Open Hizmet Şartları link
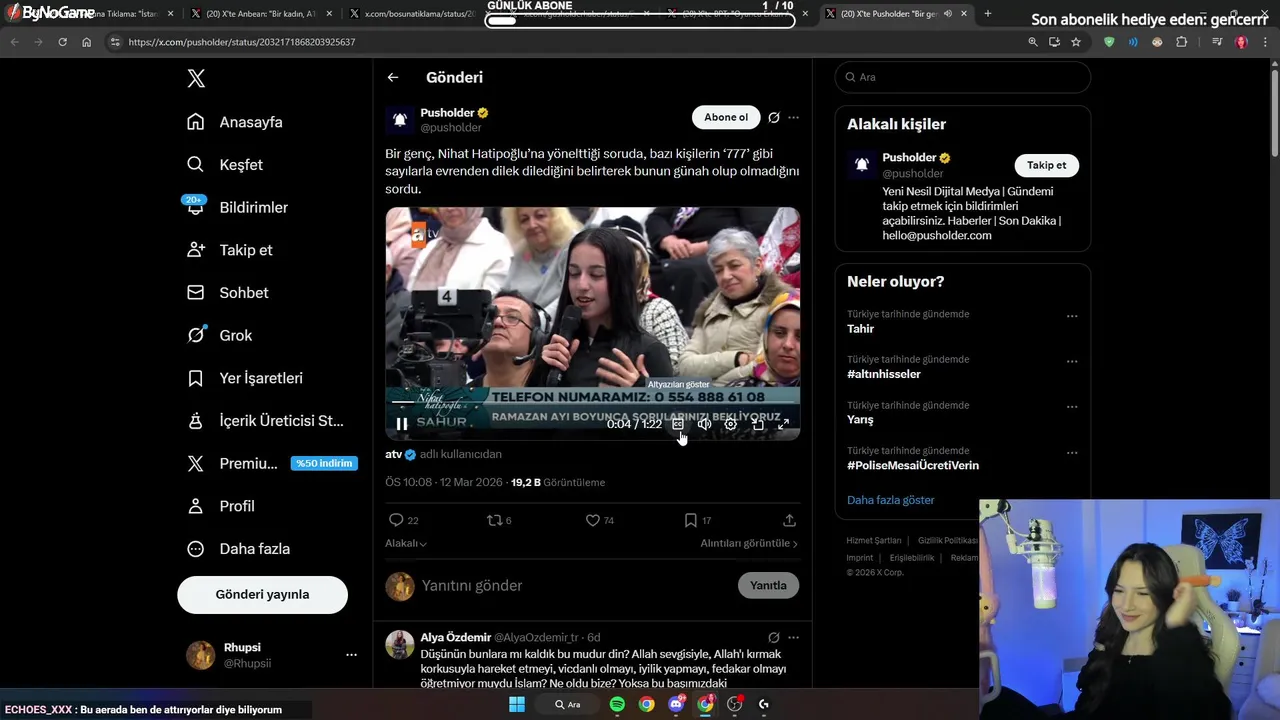1280x720 pixels. [x=874, y=541]
